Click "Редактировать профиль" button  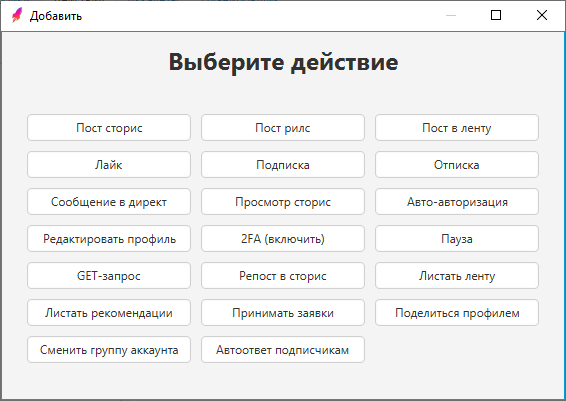109,239
